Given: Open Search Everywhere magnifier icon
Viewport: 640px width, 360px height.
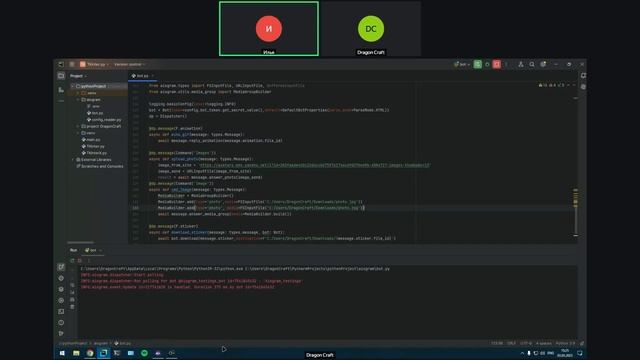Looking at the screenshot, I should point(532,64).
